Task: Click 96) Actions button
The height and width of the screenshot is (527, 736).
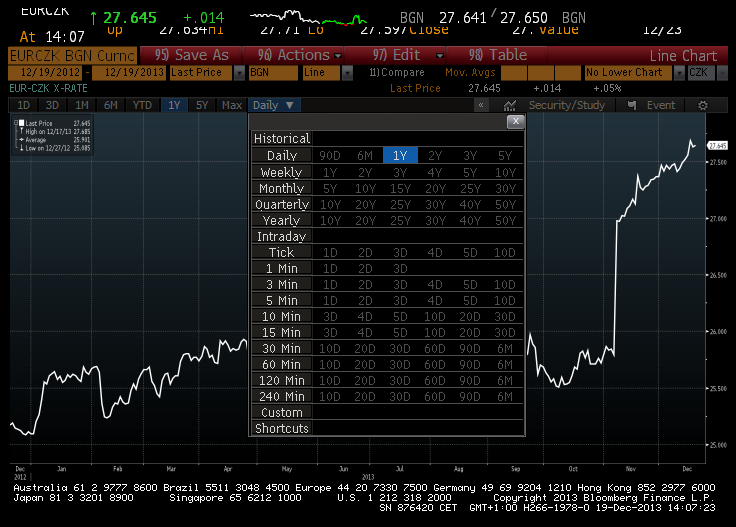Action: pos(293,55)
